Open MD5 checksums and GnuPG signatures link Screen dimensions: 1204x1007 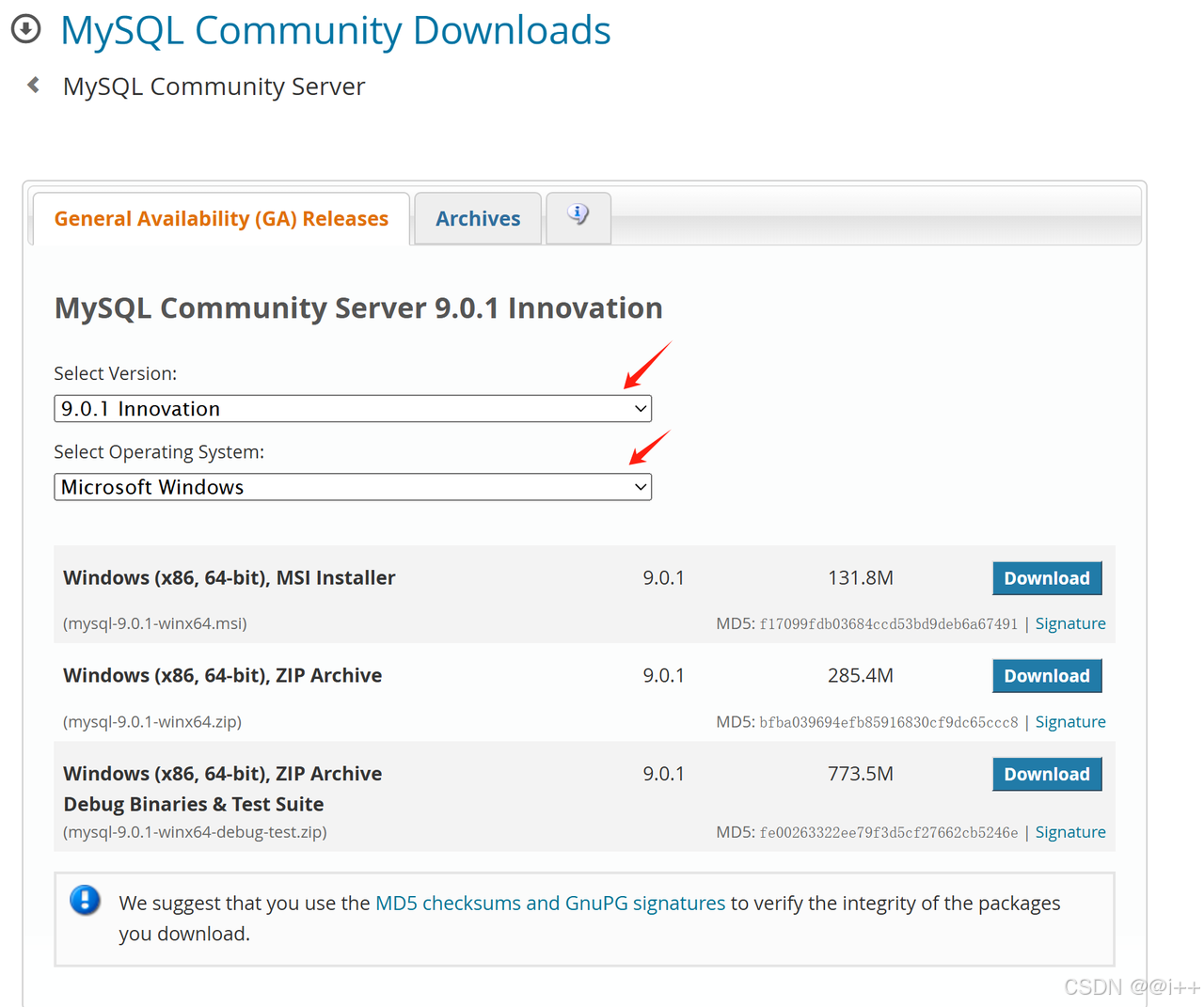click(x=550, y=903)
